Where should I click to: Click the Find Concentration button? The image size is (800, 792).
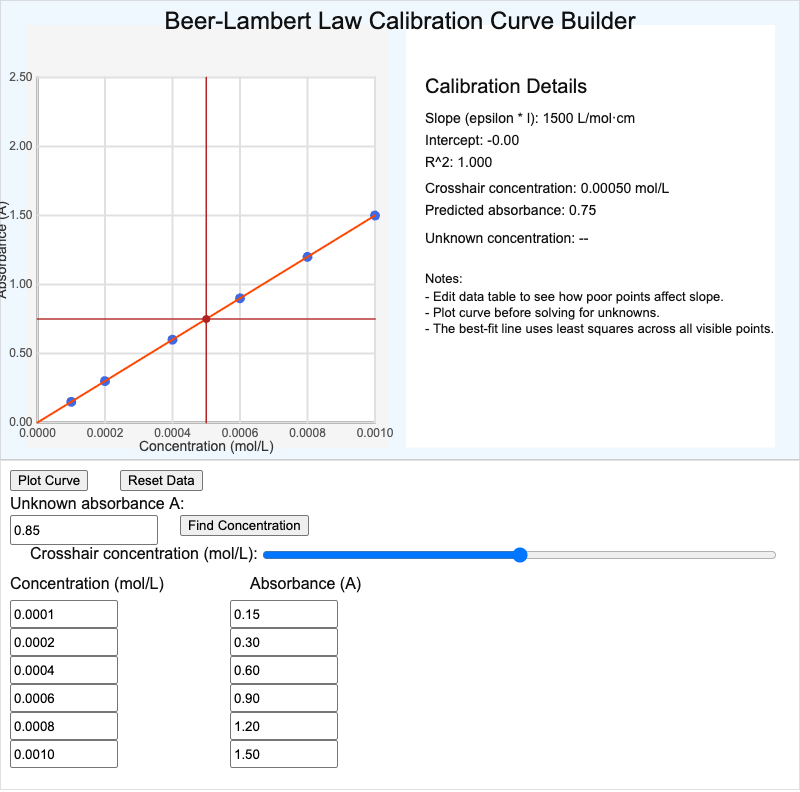[x=243, y=525]
